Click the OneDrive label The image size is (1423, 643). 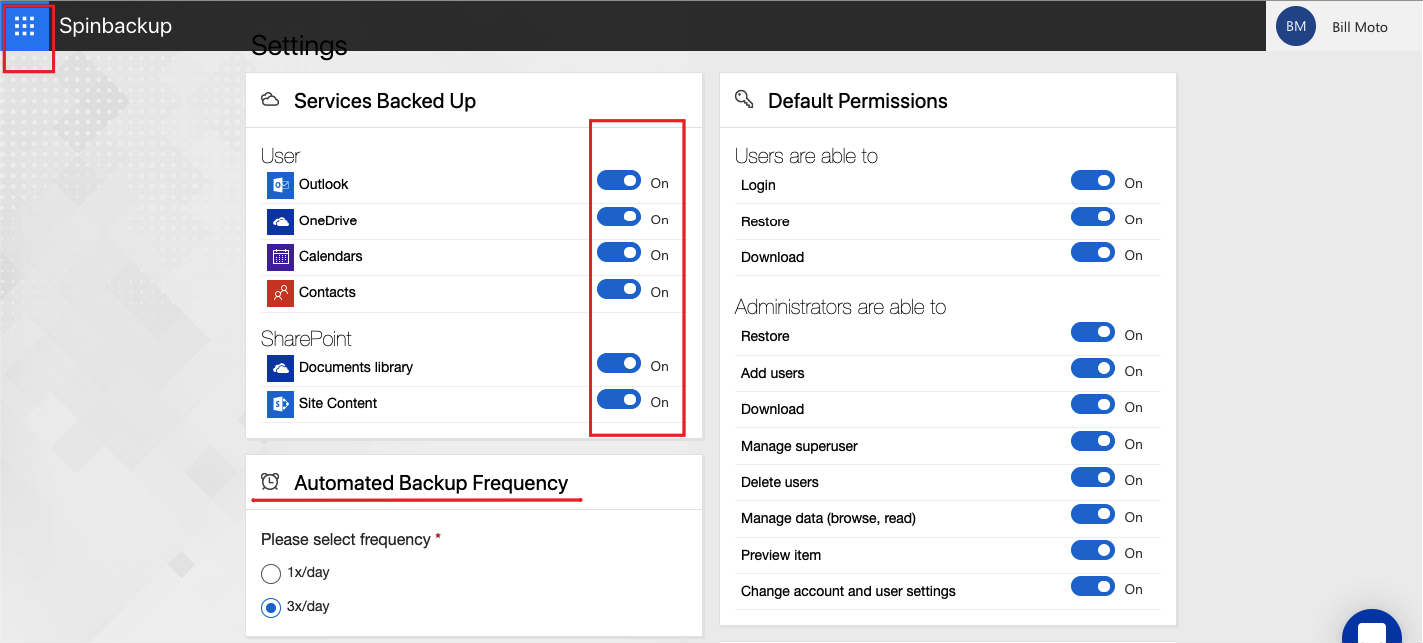(x=328, y=220)
